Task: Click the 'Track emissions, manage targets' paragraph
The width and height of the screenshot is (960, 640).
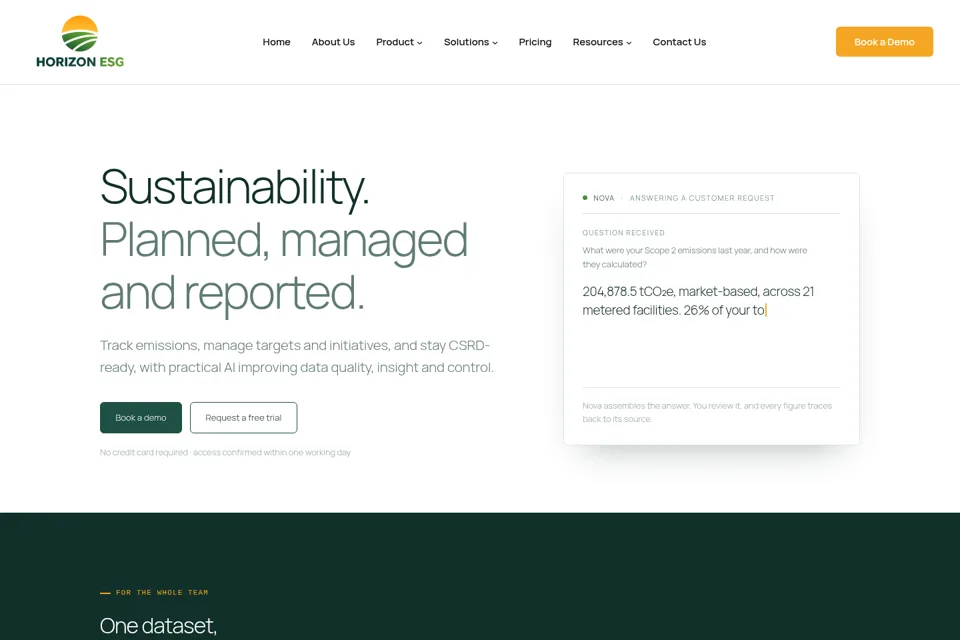Action: tap(297, 356)
